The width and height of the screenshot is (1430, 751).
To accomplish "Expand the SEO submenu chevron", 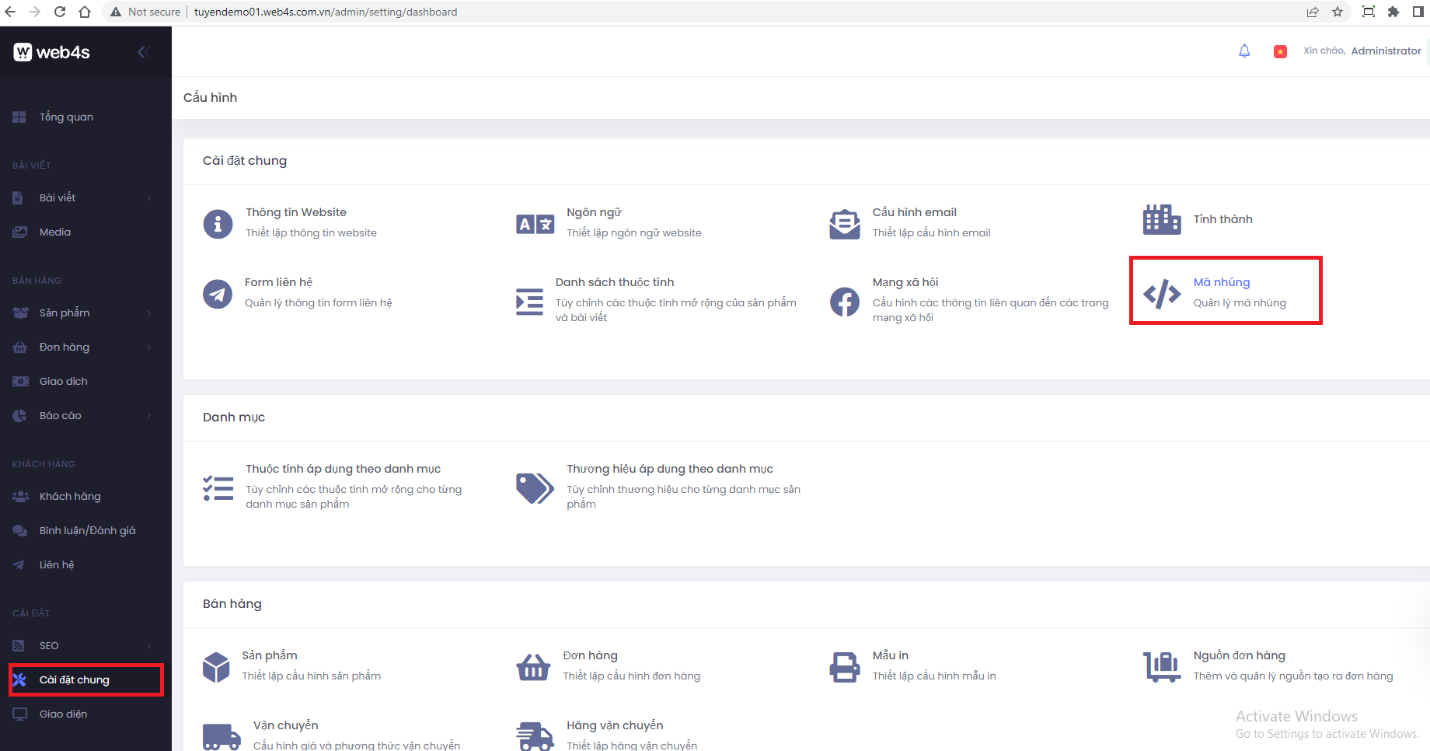I will 150,645.
